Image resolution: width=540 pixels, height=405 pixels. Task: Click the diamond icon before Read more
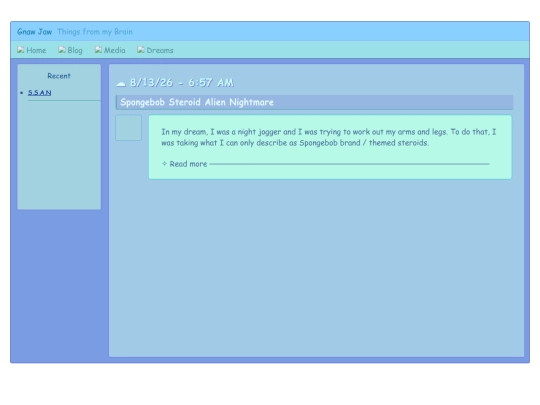coord(164,164)
